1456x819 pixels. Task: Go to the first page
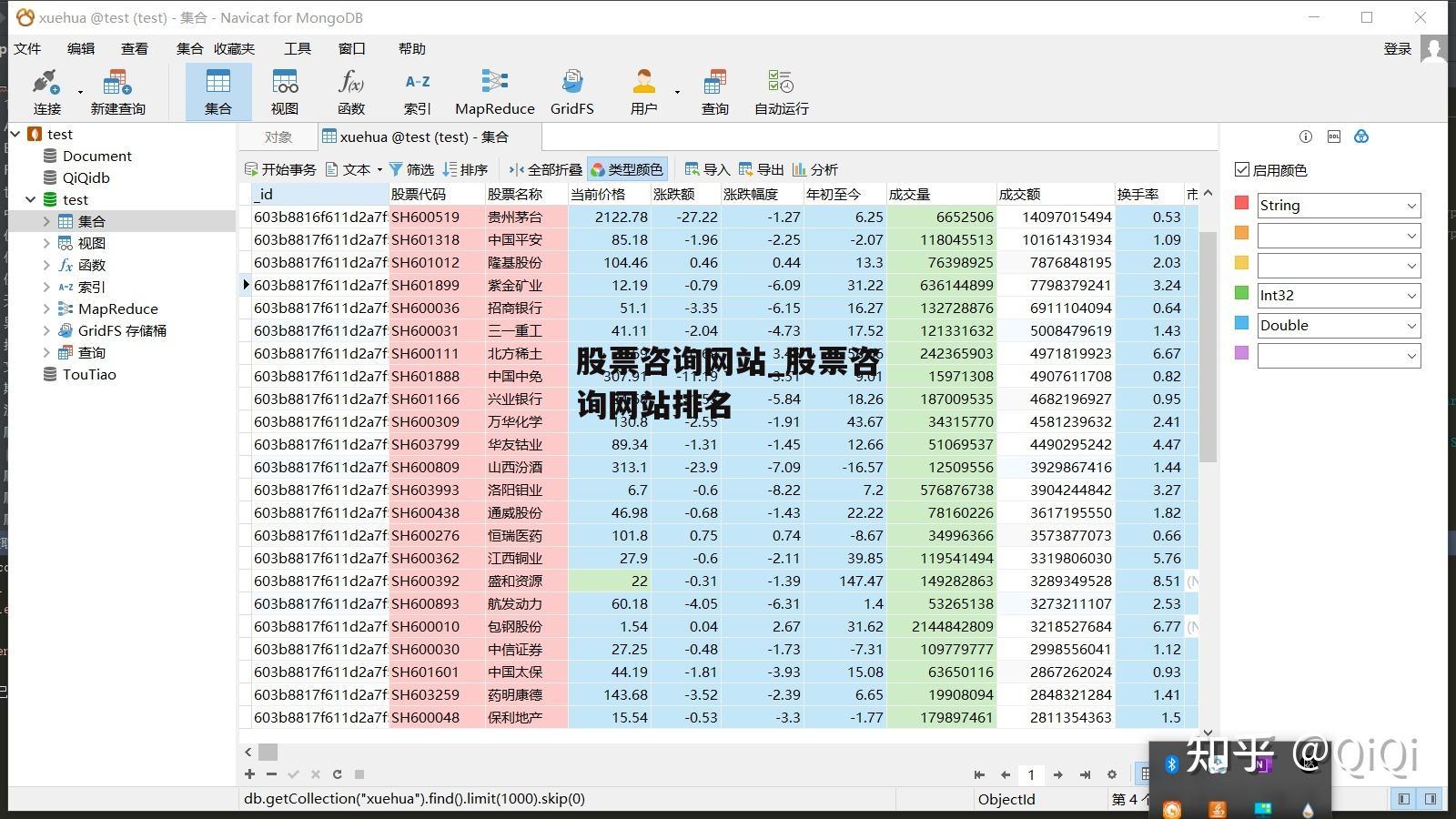[x=979, y=774]
